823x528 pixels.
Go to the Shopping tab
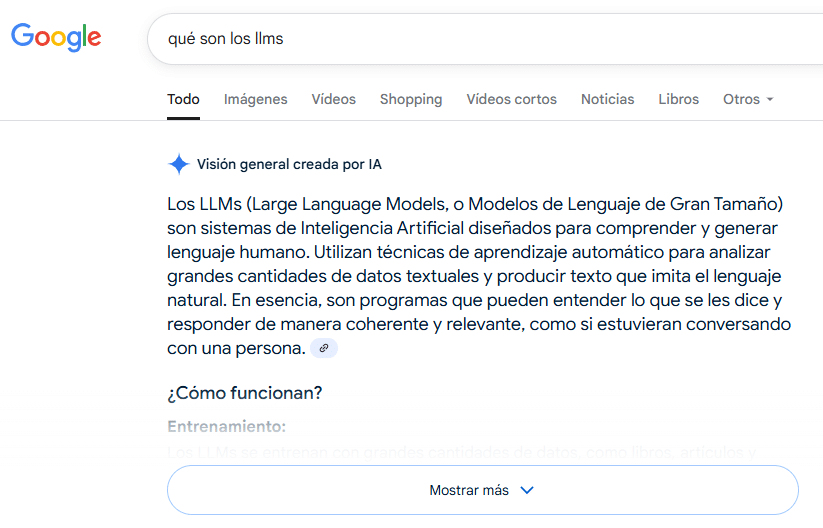pos(410,99)
